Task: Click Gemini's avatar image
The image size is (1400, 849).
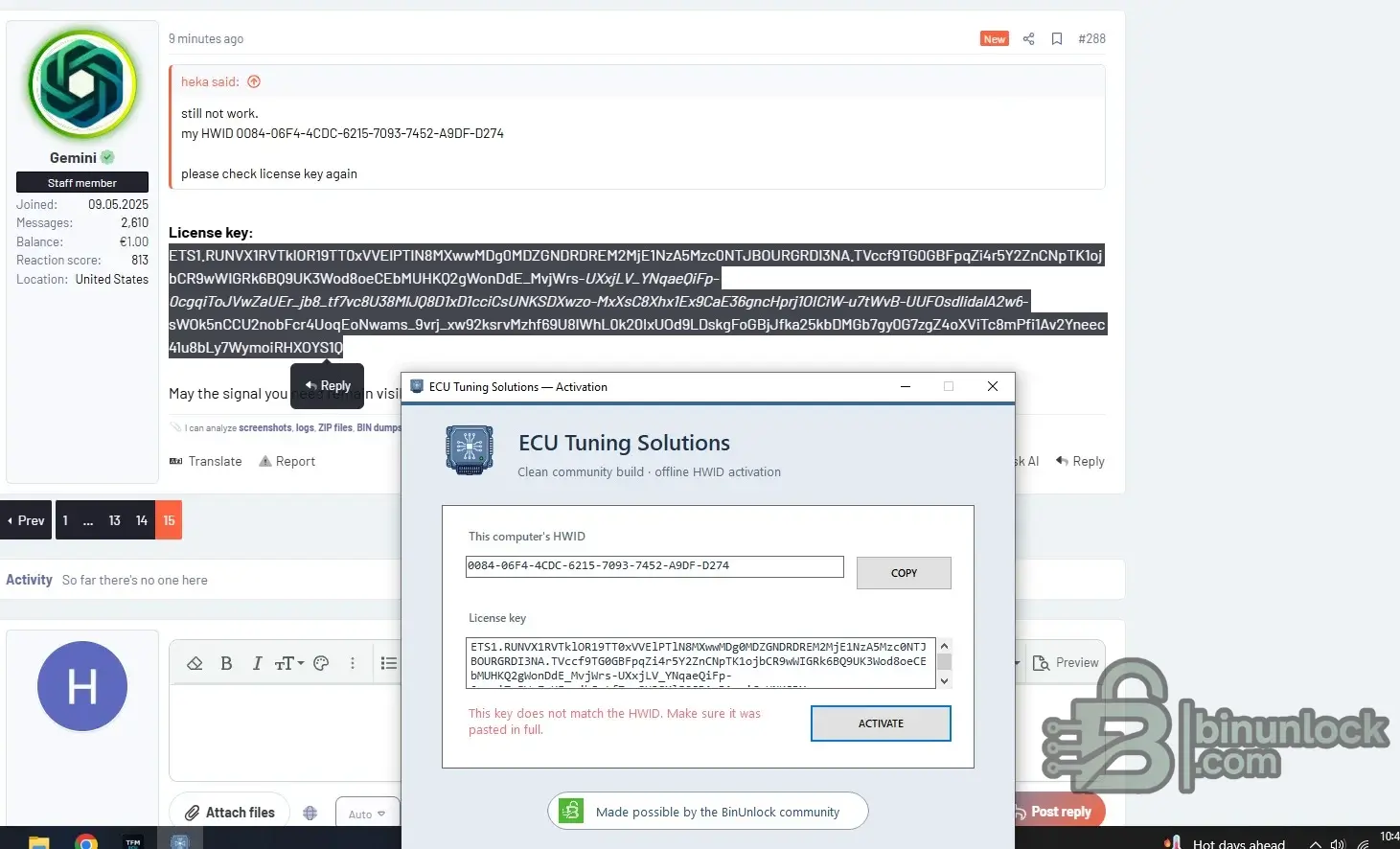Action: tap(82, 83)
